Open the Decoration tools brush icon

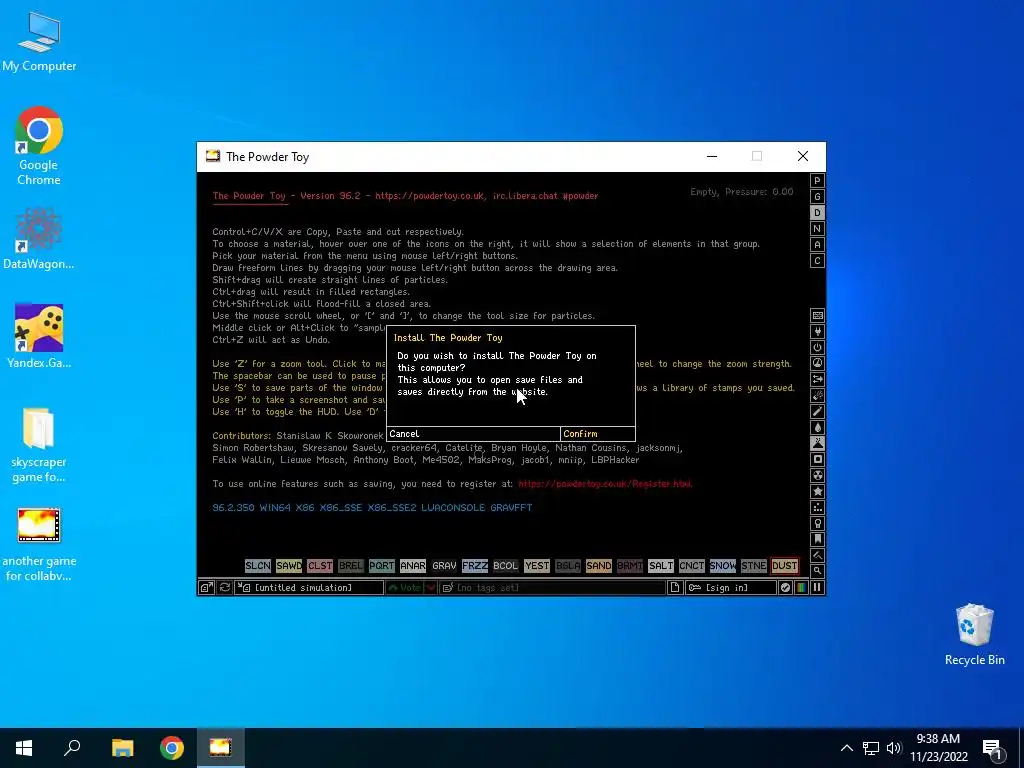[818, 555]
